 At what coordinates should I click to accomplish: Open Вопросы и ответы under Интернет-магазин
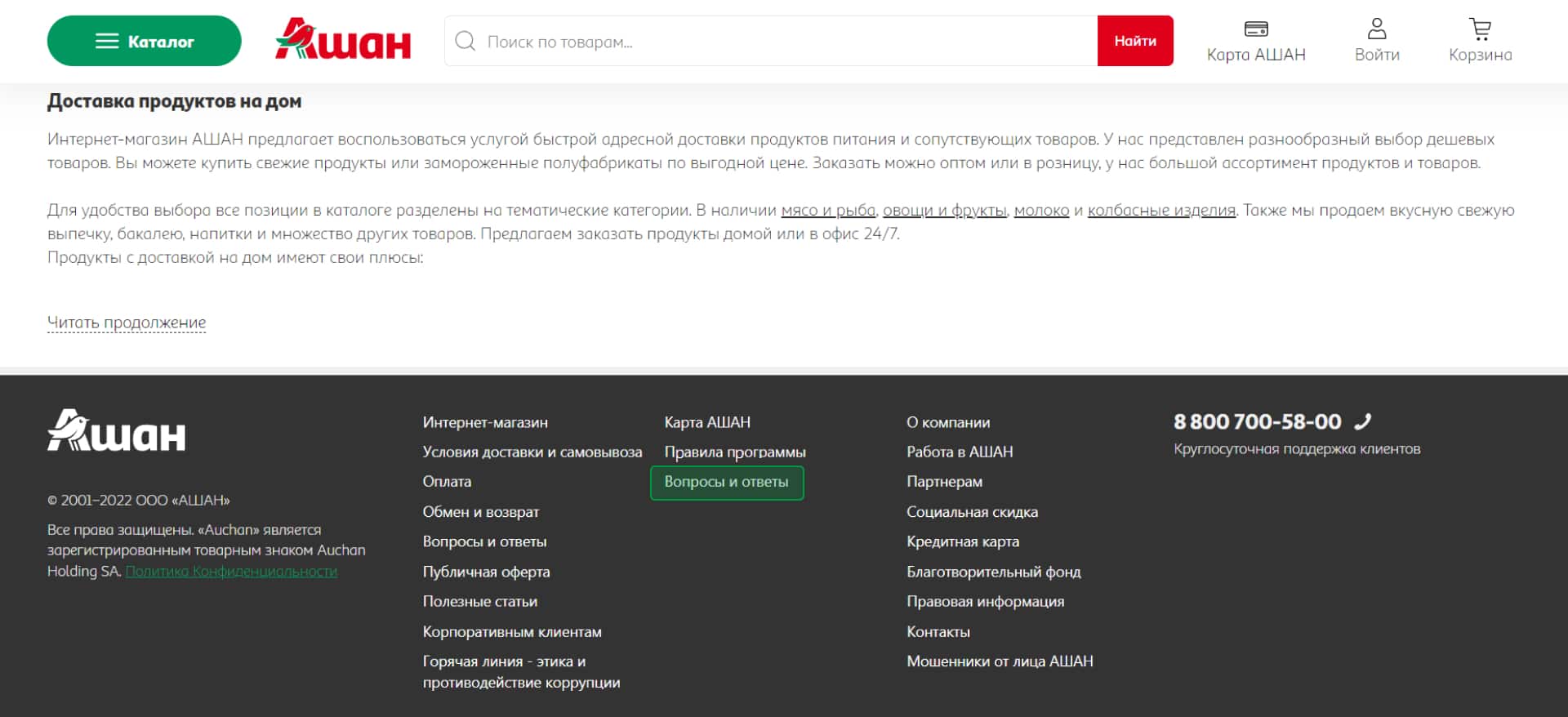(x=484, y=542)
